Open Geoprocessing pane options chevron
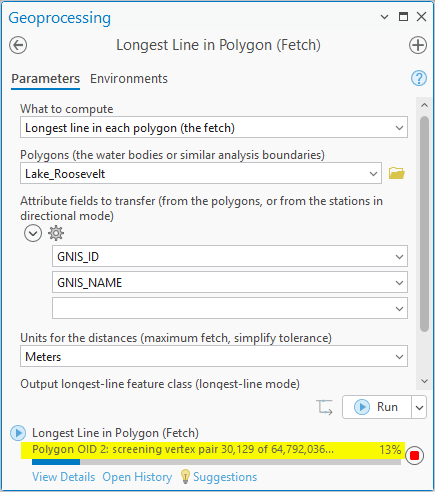 (384, 17)
